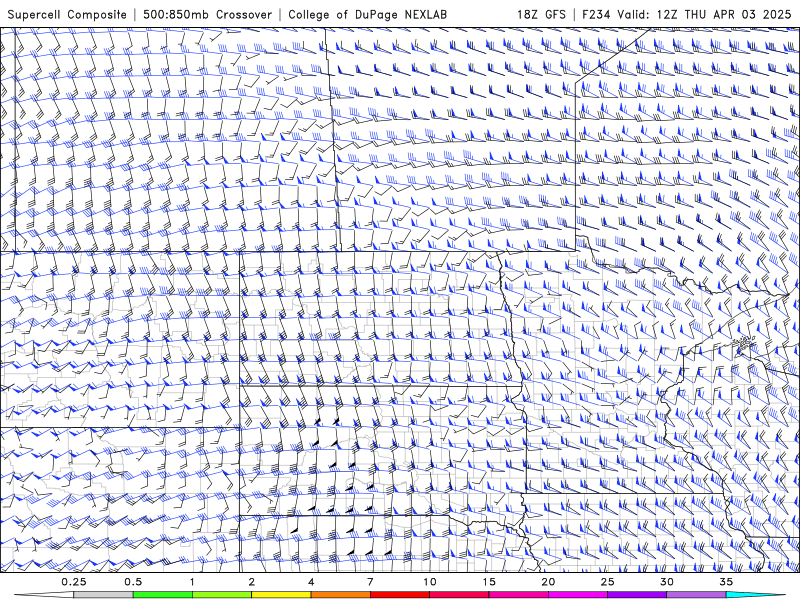This screenshot has width=800, height=600.
Task: Click the purple legend segment between 25 and 30
Action: [x=637, y=595]
